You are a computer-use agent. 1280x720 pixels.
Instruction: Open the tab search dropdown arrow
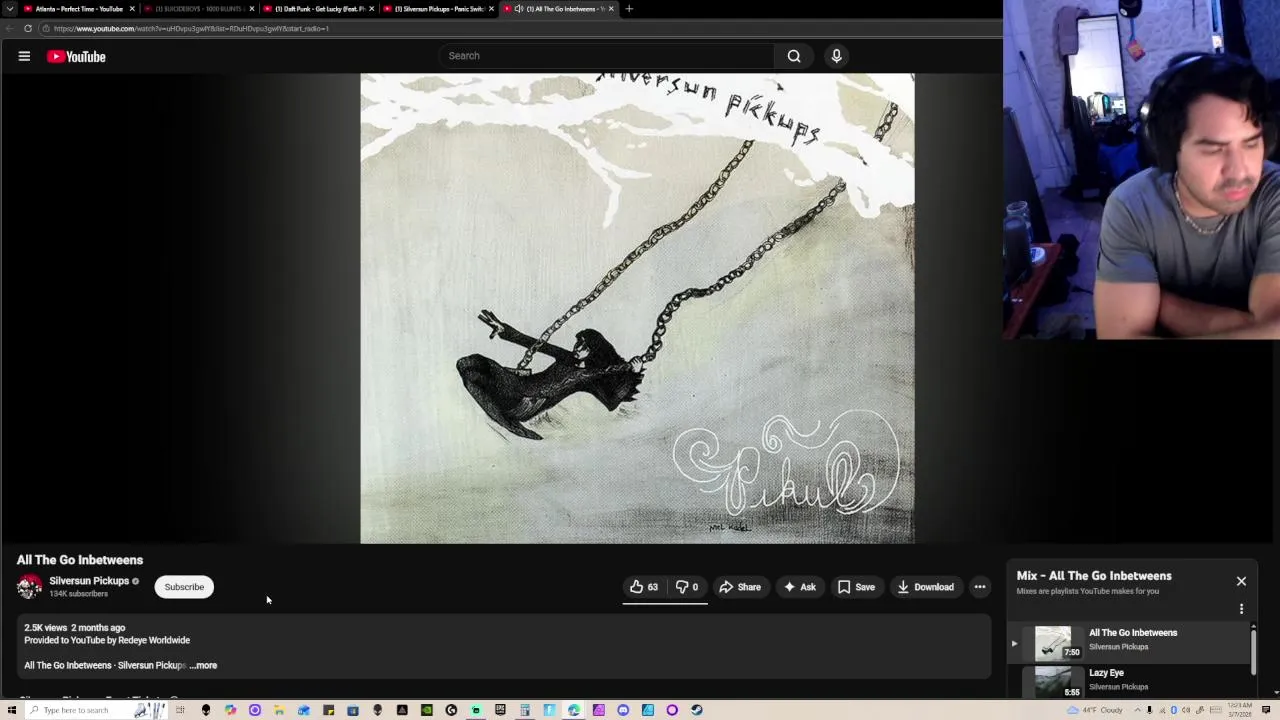point(10,9)
